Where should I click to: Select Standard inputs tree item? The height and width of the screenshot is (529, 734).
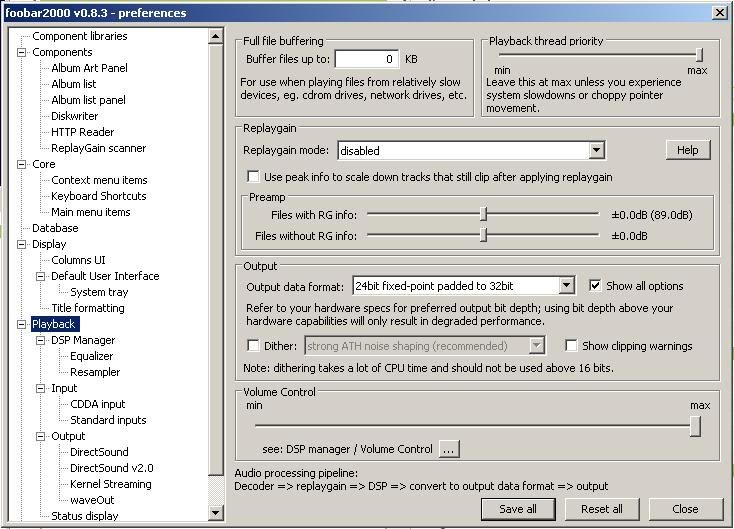[x=108, y=420]
